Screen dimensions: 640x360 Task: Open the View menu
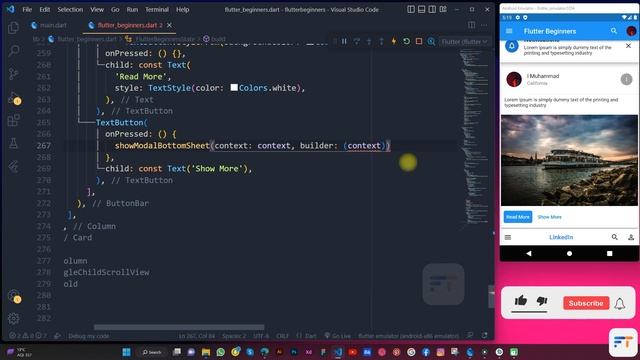97,9
